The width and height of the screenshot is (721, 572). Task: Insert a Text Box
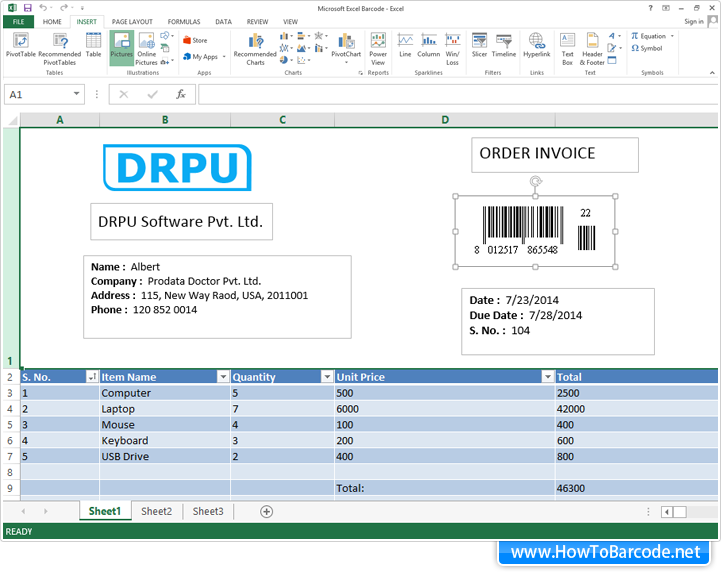coord(567,49)
